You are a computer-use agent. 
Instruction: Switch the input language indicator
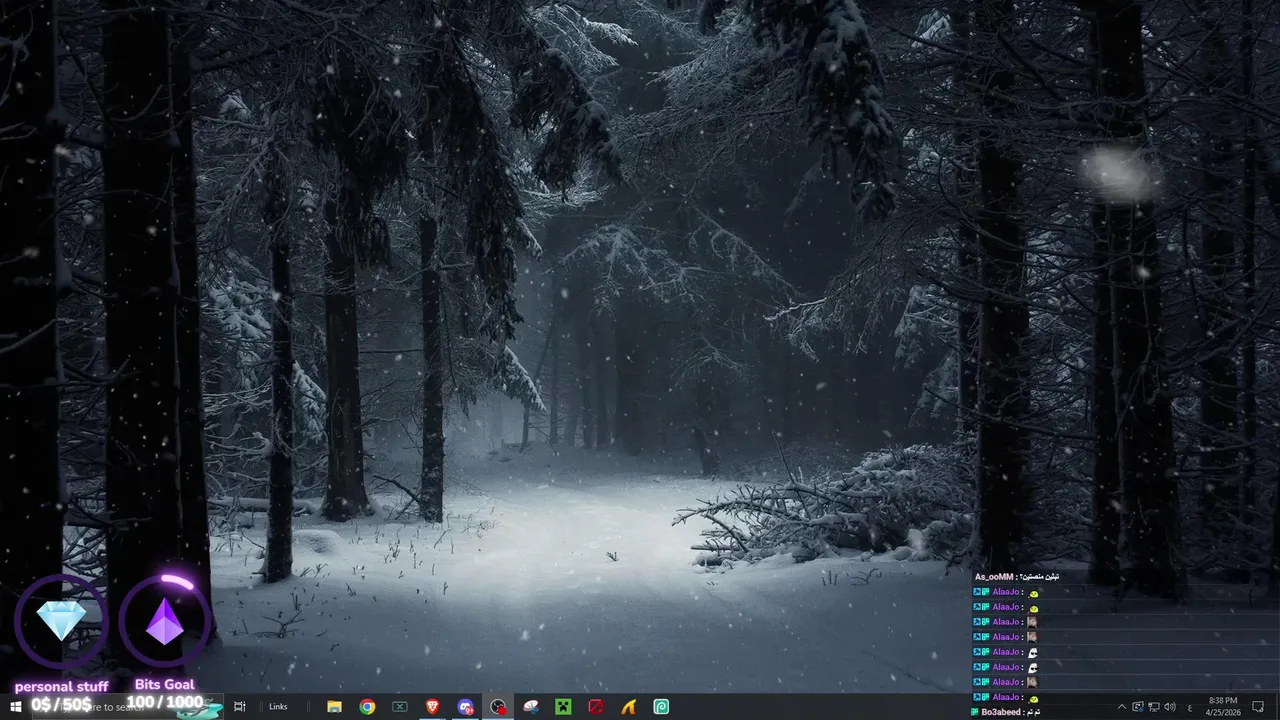1190,707
